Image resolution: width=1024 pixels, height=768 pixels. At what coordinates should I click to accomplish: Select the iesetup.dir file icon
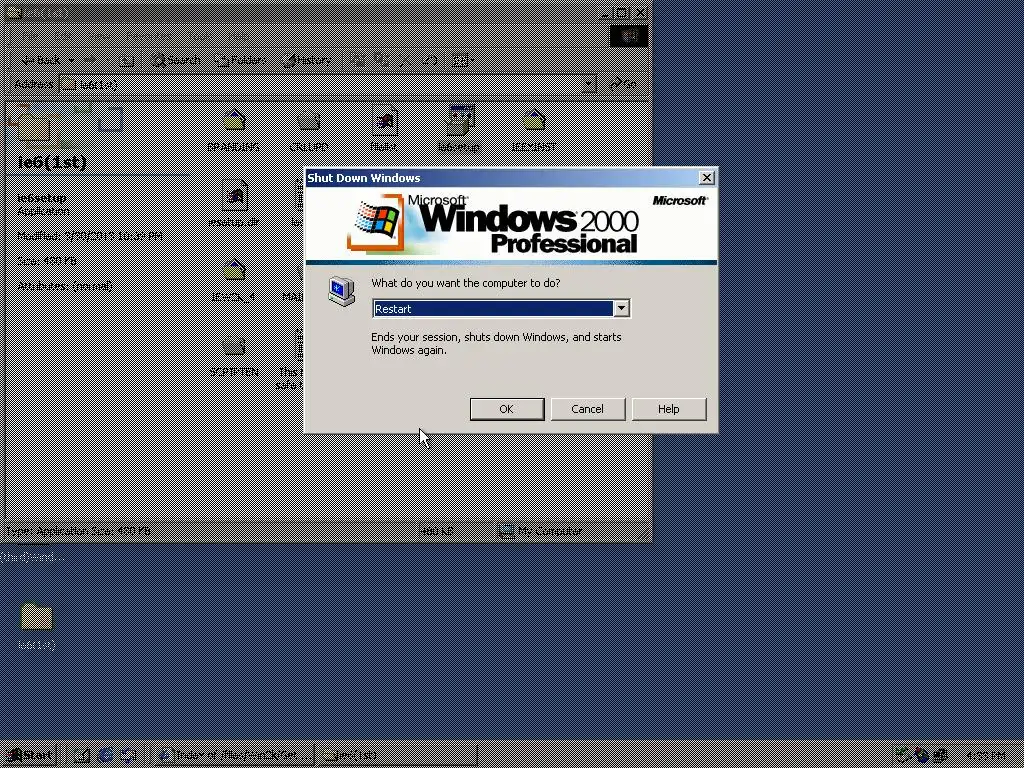[x=234, y=203]
